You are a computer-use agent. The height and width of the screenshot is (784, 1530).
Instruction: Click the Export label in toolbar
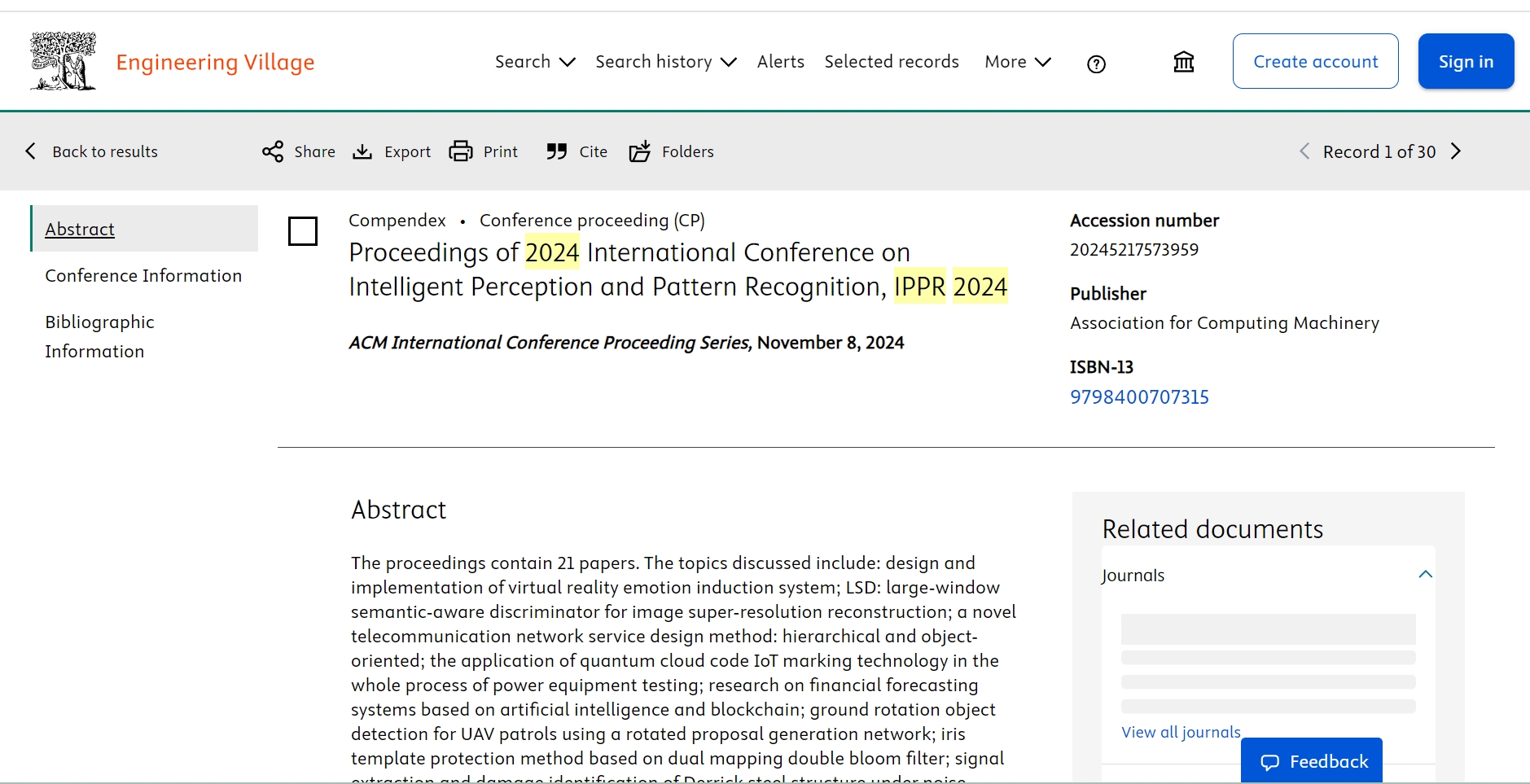(407, 151)
